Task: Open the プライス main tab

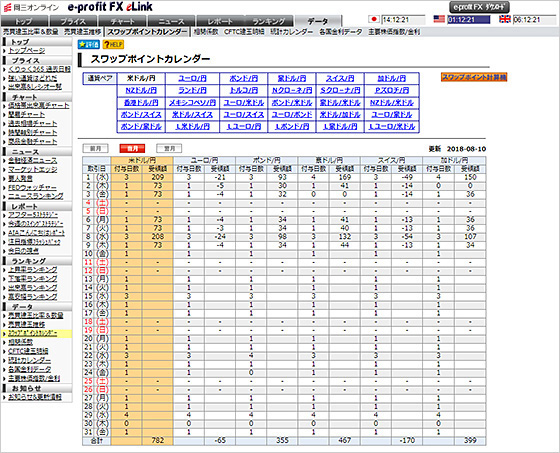Action: (73, 21)
